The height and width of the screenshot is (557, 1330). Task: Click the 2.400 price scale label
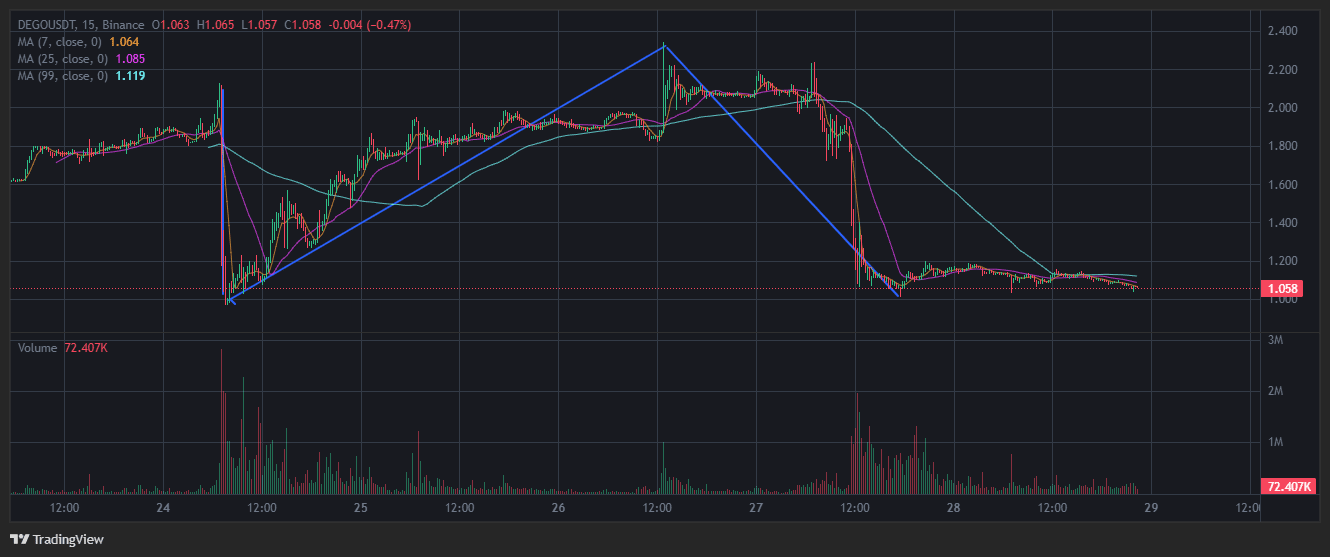[x=1282, y=31]
